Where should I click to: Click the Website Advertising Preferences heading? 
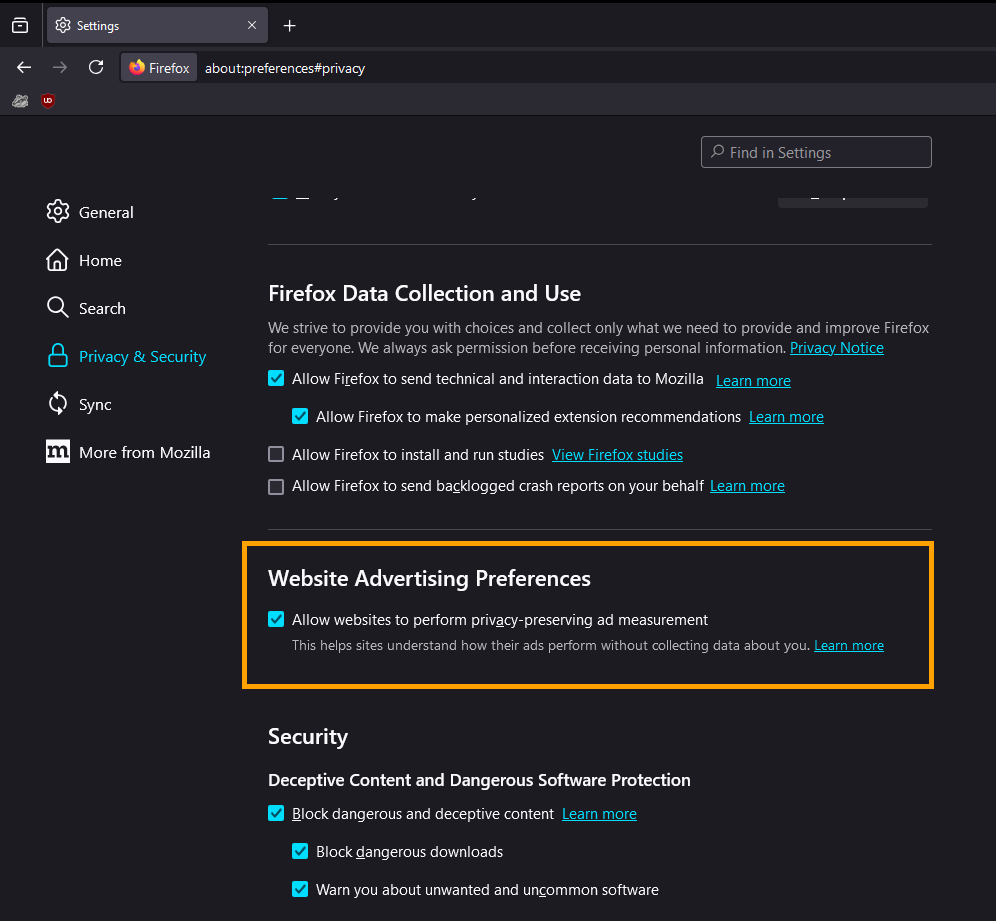(429, 579)
